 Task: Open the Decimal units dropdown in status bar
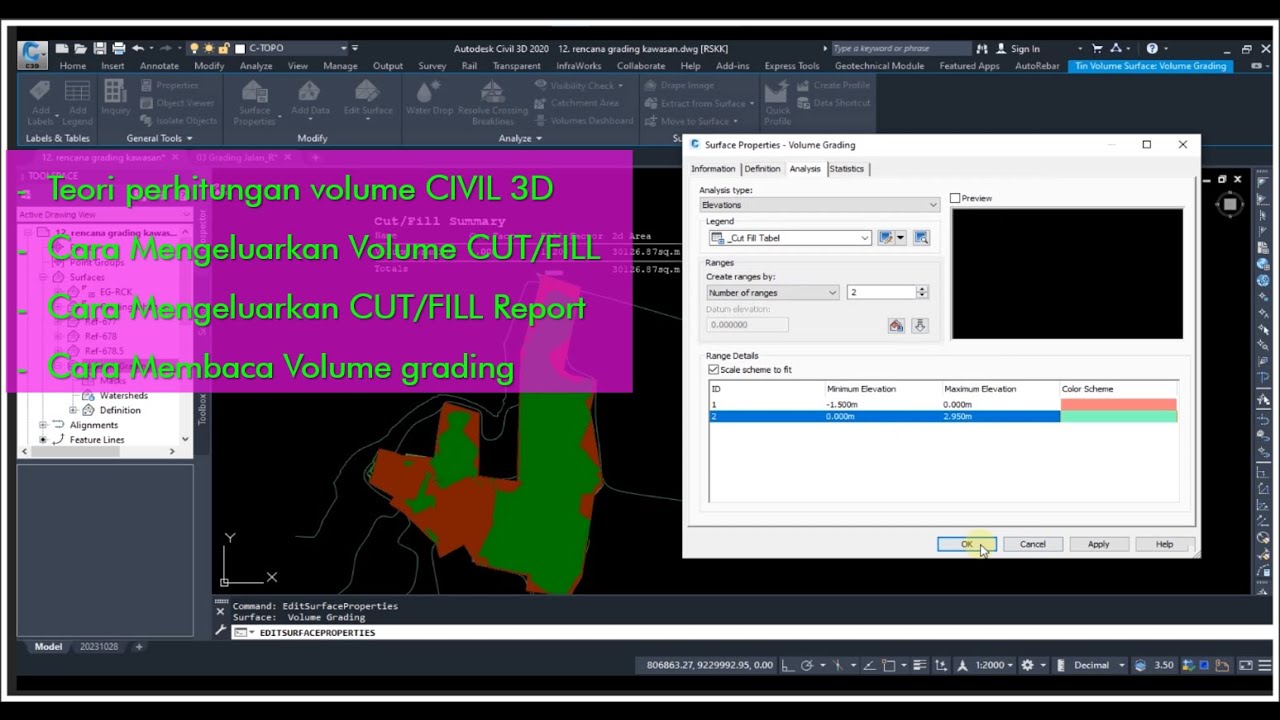(1099, 665)
